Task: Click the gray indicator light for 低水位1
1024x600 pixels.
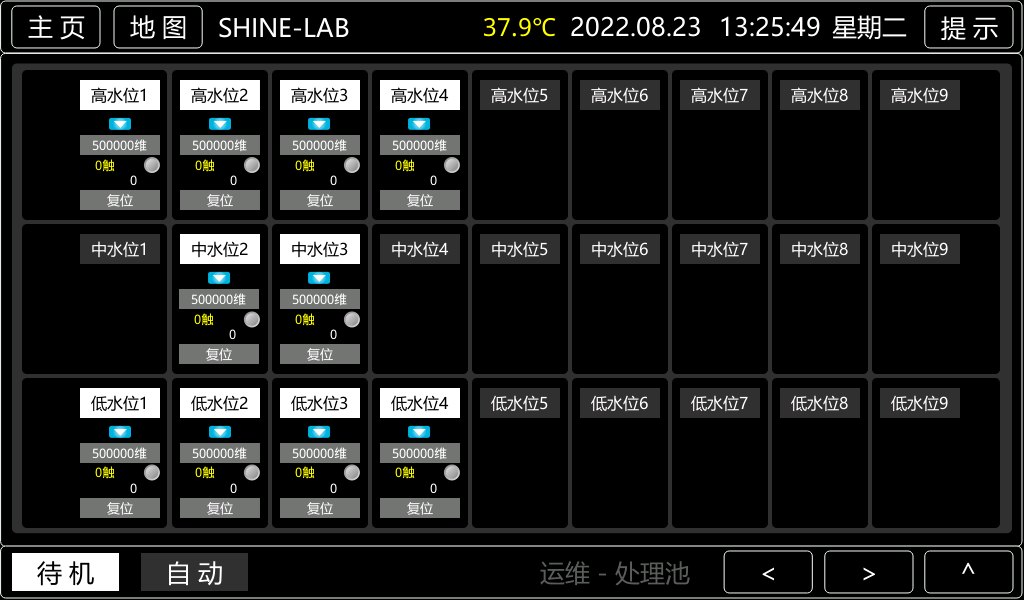Action: (x=152, y=473)
